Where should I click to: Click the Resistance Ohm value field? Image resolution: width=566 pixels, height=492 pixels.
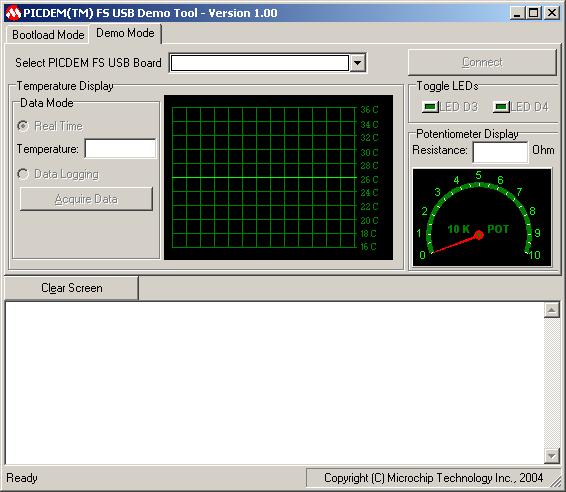[500, 152]
